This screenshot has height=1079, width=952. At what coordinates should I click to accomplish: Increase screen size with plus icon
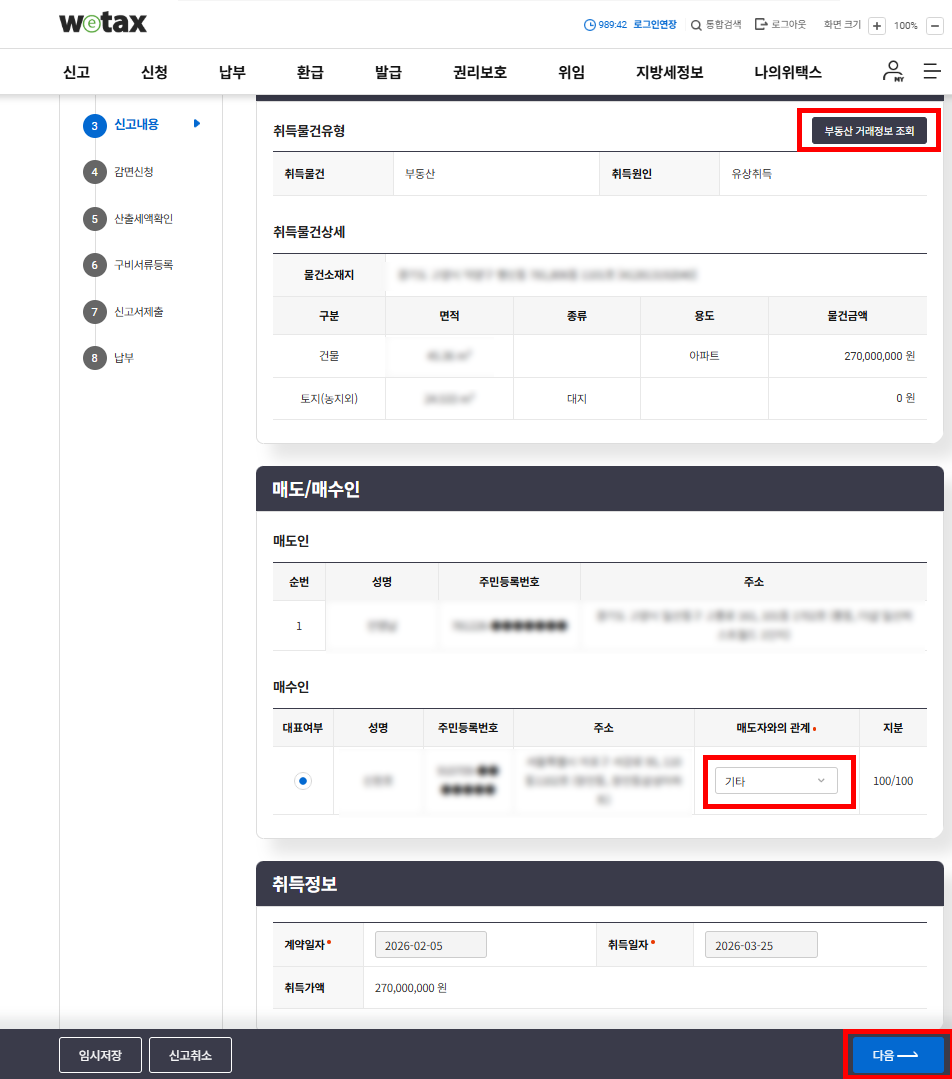(x=876, y=25)
